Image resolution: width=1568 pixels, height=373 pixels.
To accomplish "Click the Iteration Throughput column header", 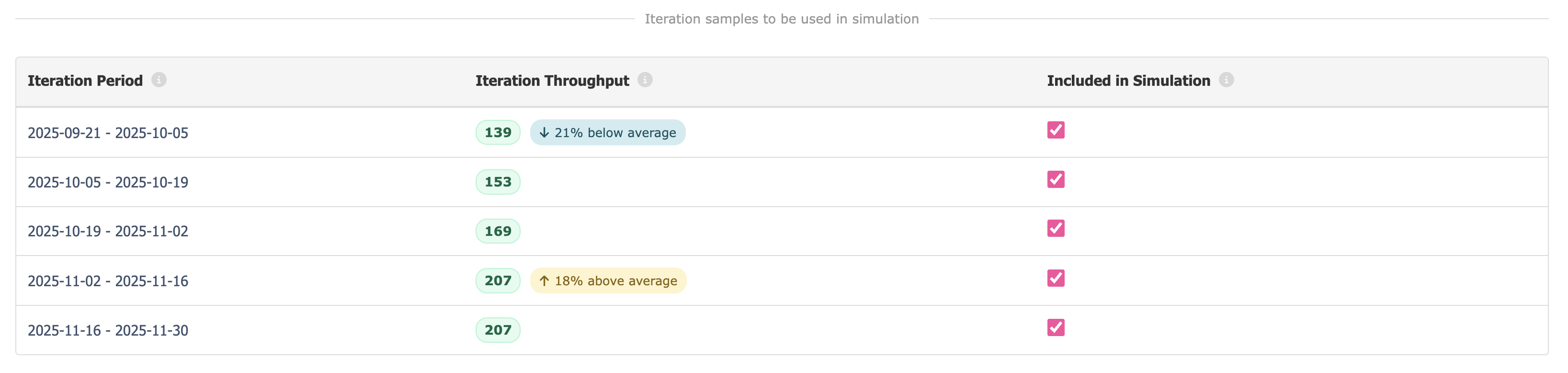I will pyautogui.click(x=552, y=81).
